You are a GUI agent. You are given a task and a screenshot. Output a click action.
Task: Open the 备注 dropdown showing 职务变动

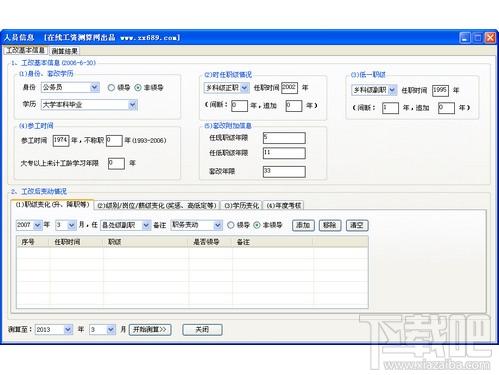[x=196, y=225]
